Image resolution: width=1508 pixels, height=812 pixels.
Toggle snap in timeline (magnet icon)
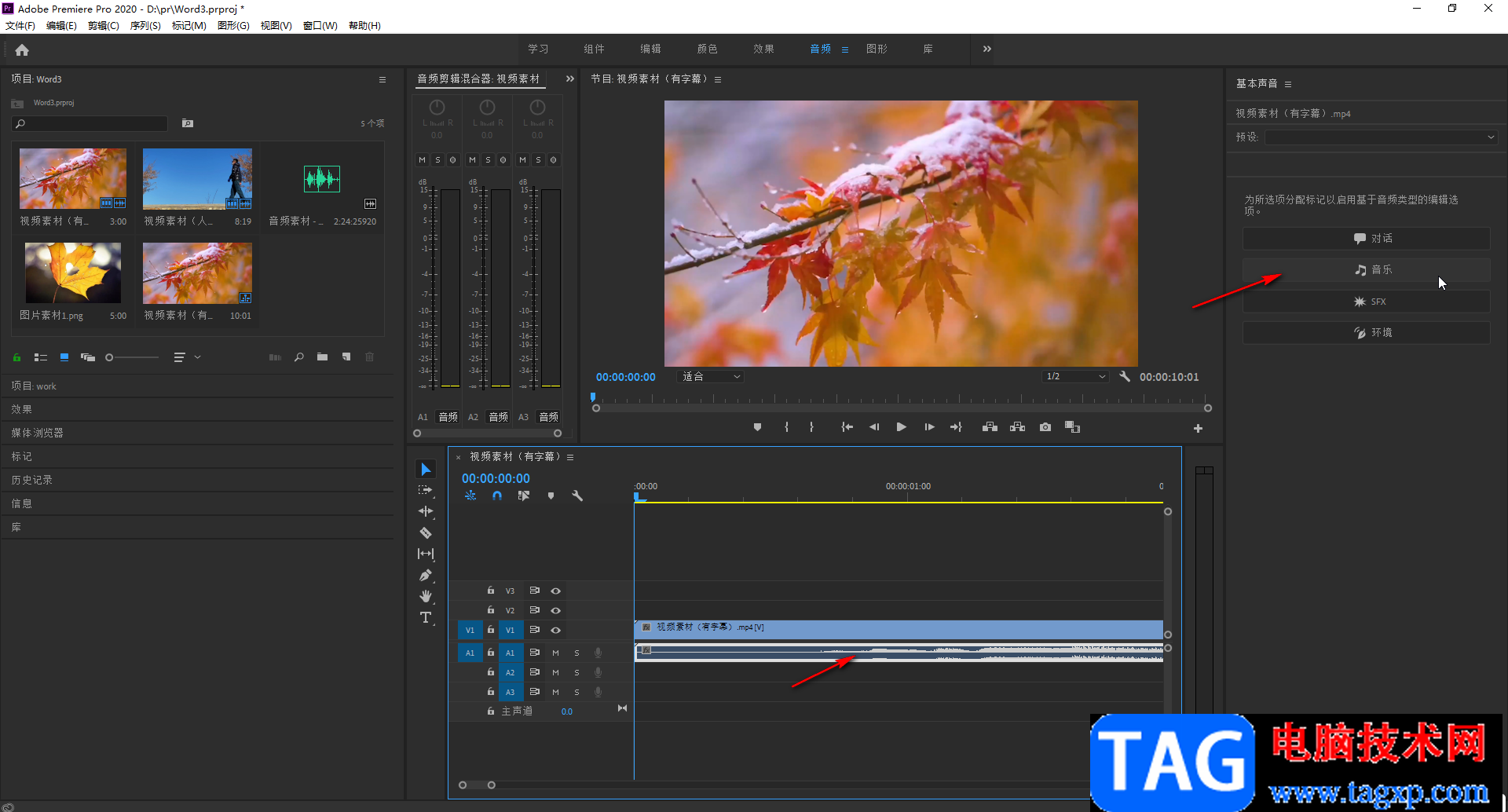click(x=497, y=496)
